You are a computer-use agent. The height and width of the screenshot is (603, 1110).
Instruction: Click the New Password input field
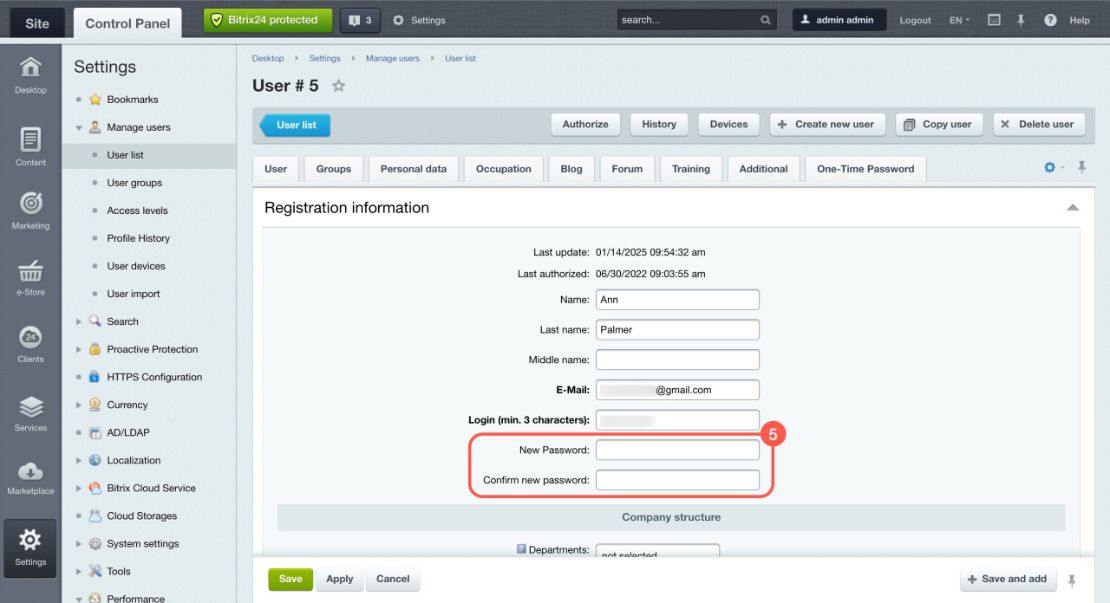(677, 450)
